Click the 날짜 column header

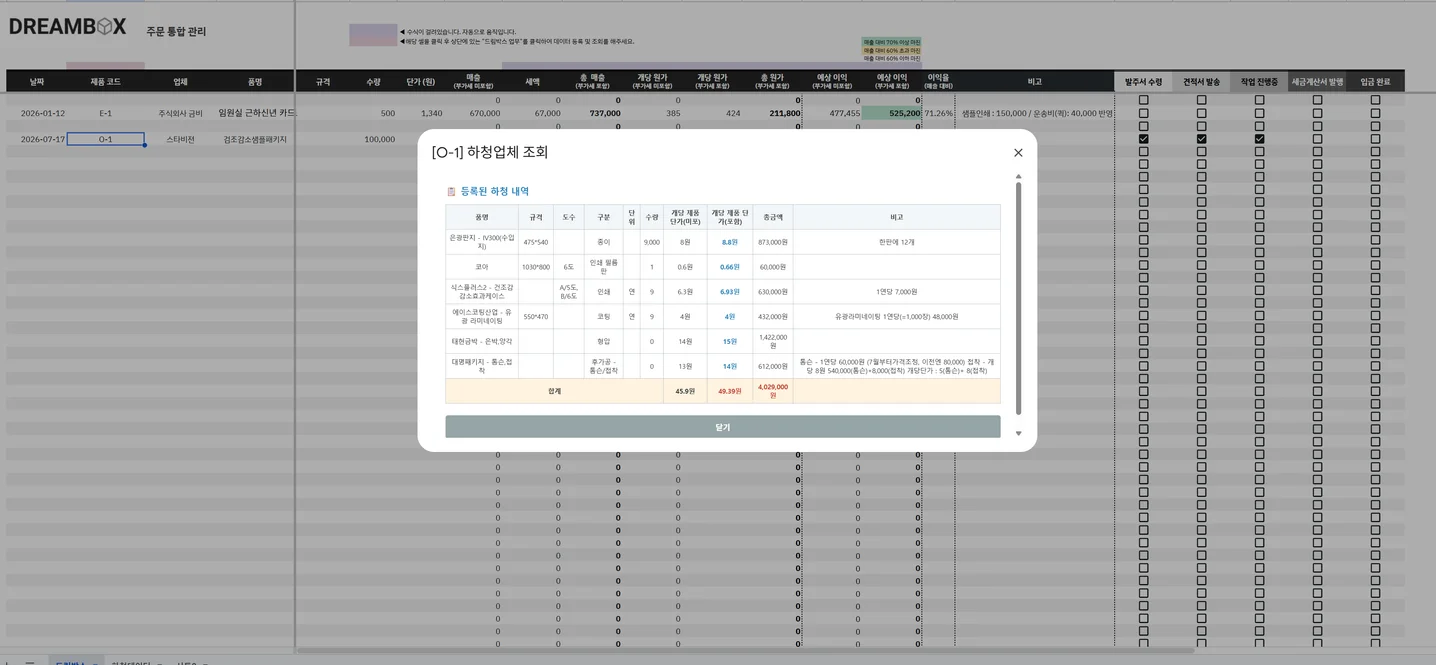pyautogui.click(x=37, y=81)
